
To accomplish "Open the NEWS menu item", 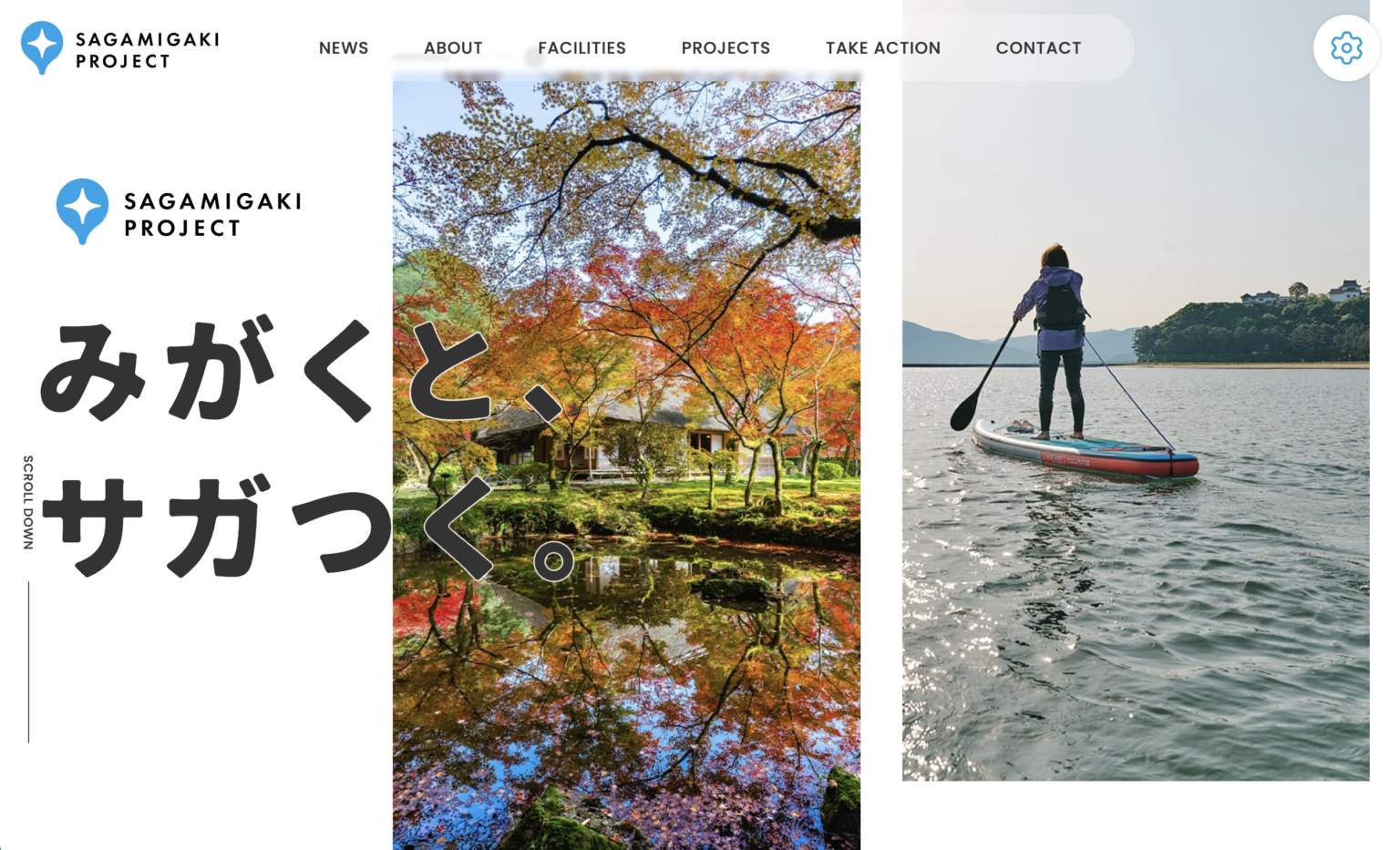I will (x=344, y=48).
